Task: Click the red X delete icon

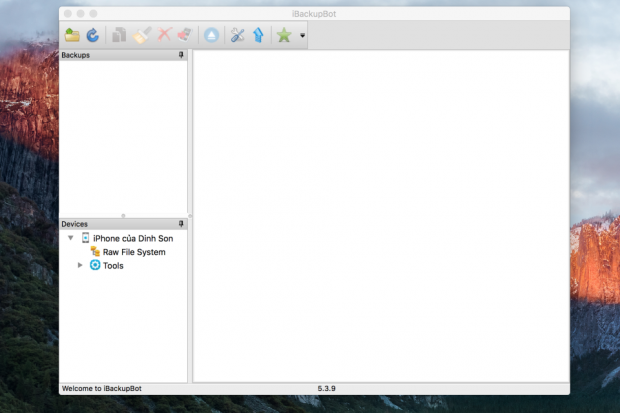Action: point(164,35)
